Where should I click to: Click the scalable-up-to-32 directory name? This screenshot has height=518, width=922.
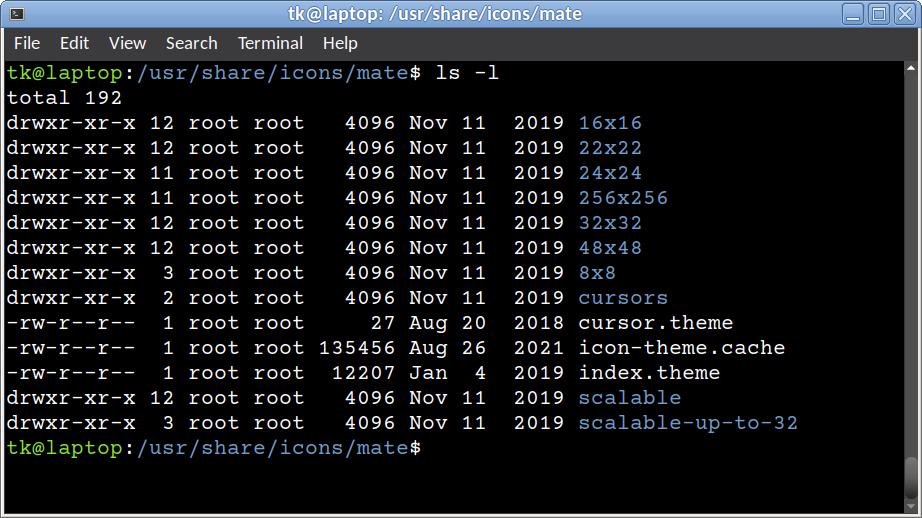click(x=688, y=423)
